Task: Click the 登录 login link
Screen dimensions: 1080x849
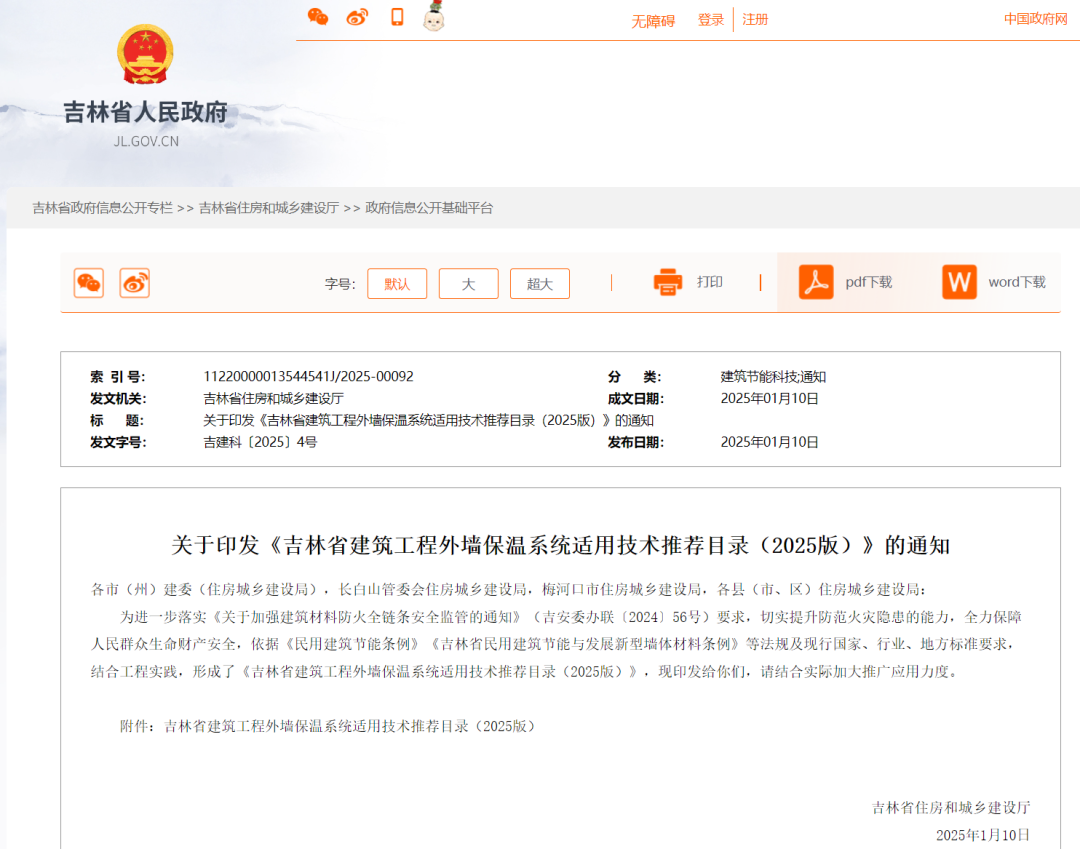Action: pos(711,20)
